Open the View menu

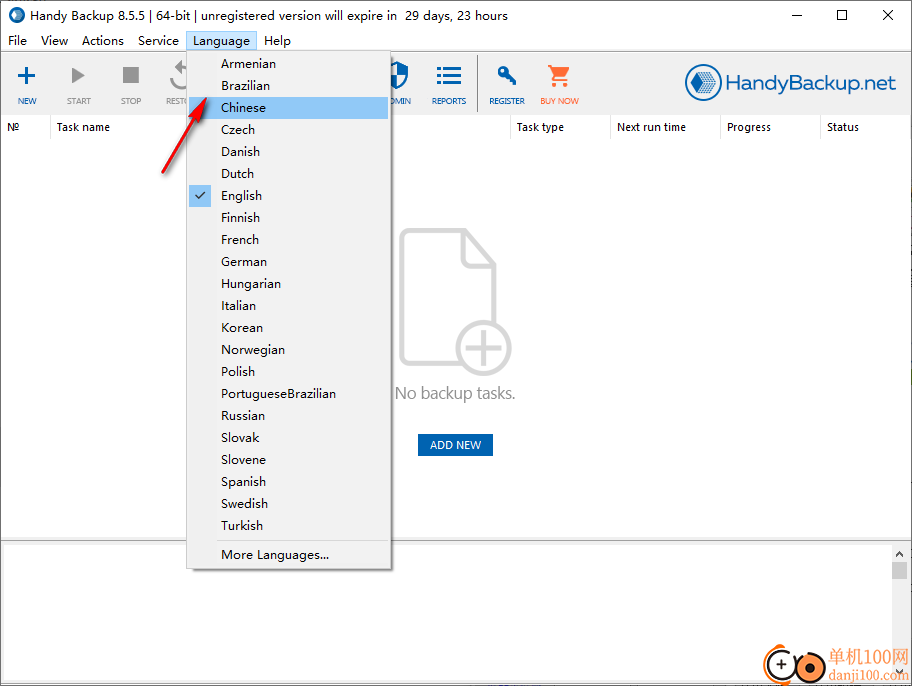(x=54, y=41)
